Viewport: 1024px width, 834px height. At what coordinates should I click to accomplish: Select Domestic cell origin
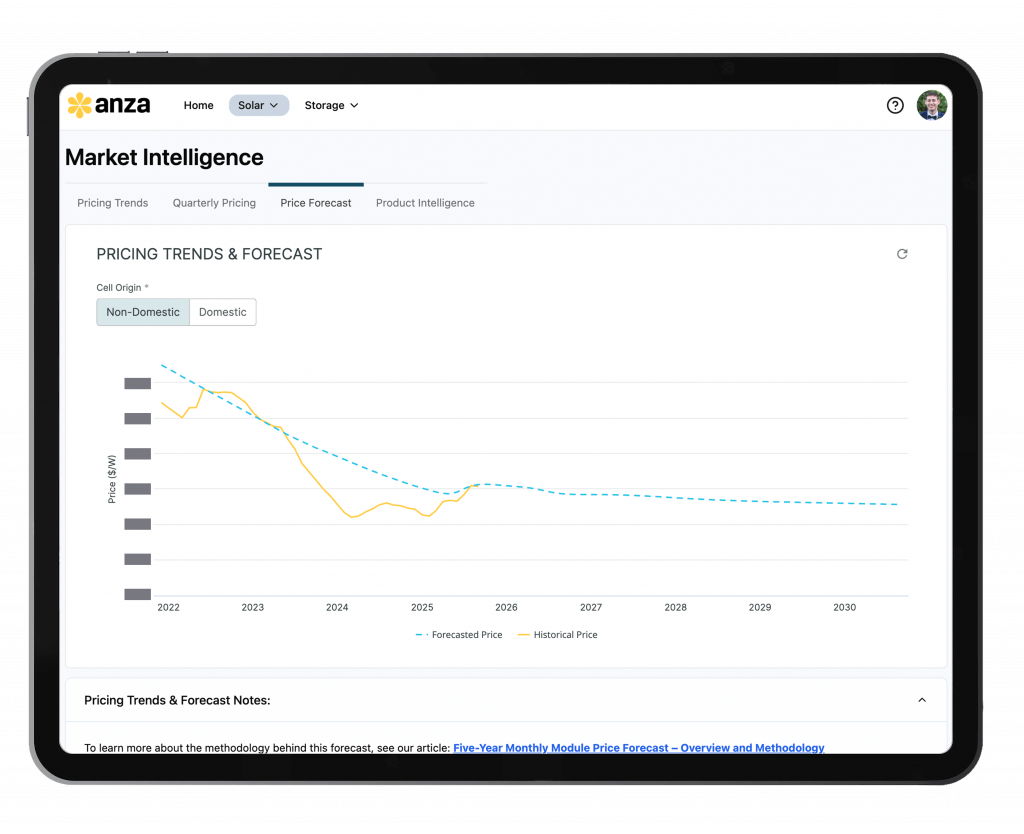tap(223, 312)
